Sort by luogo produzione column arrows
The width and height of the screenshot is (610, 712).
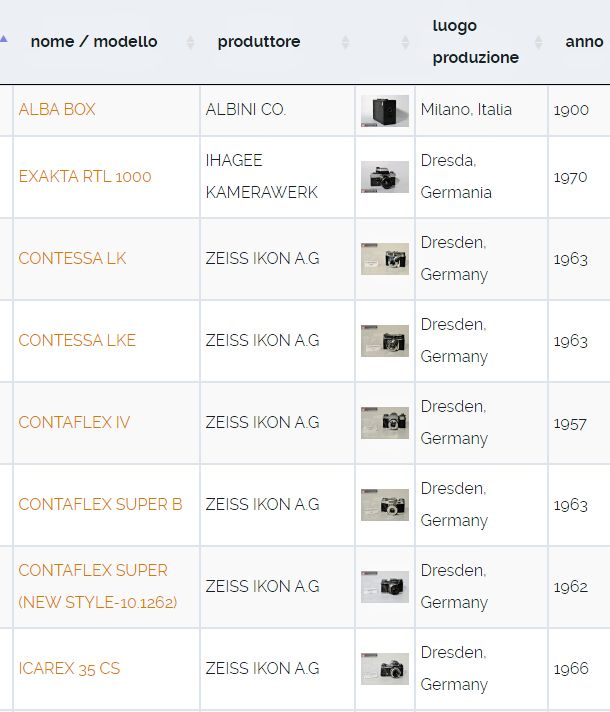539,42
